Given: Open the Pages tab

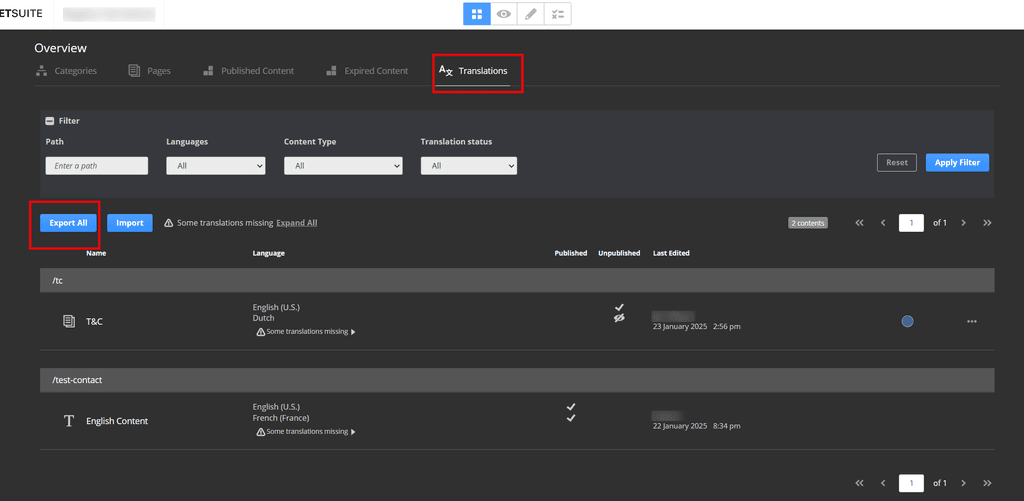Looking at the screenshot, I should pos(150,71).
